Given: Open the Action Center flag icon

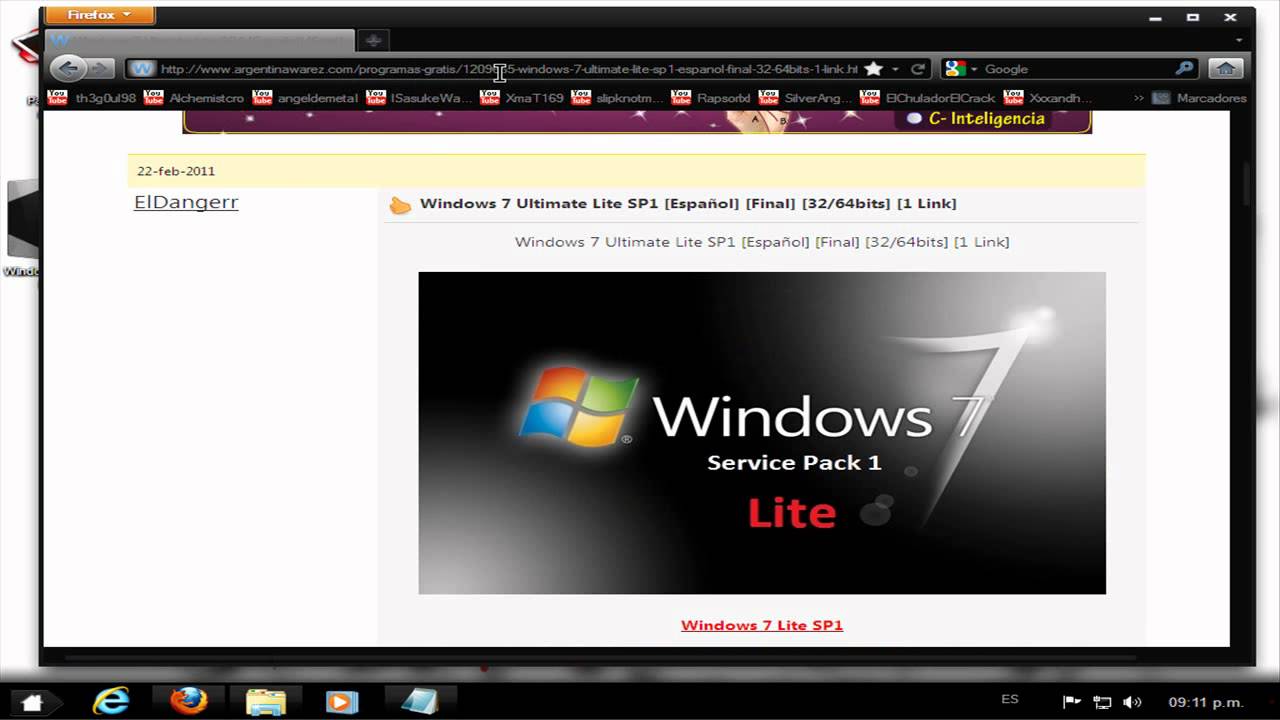Looking at the screenshot, I should [x=1070, y=702].
